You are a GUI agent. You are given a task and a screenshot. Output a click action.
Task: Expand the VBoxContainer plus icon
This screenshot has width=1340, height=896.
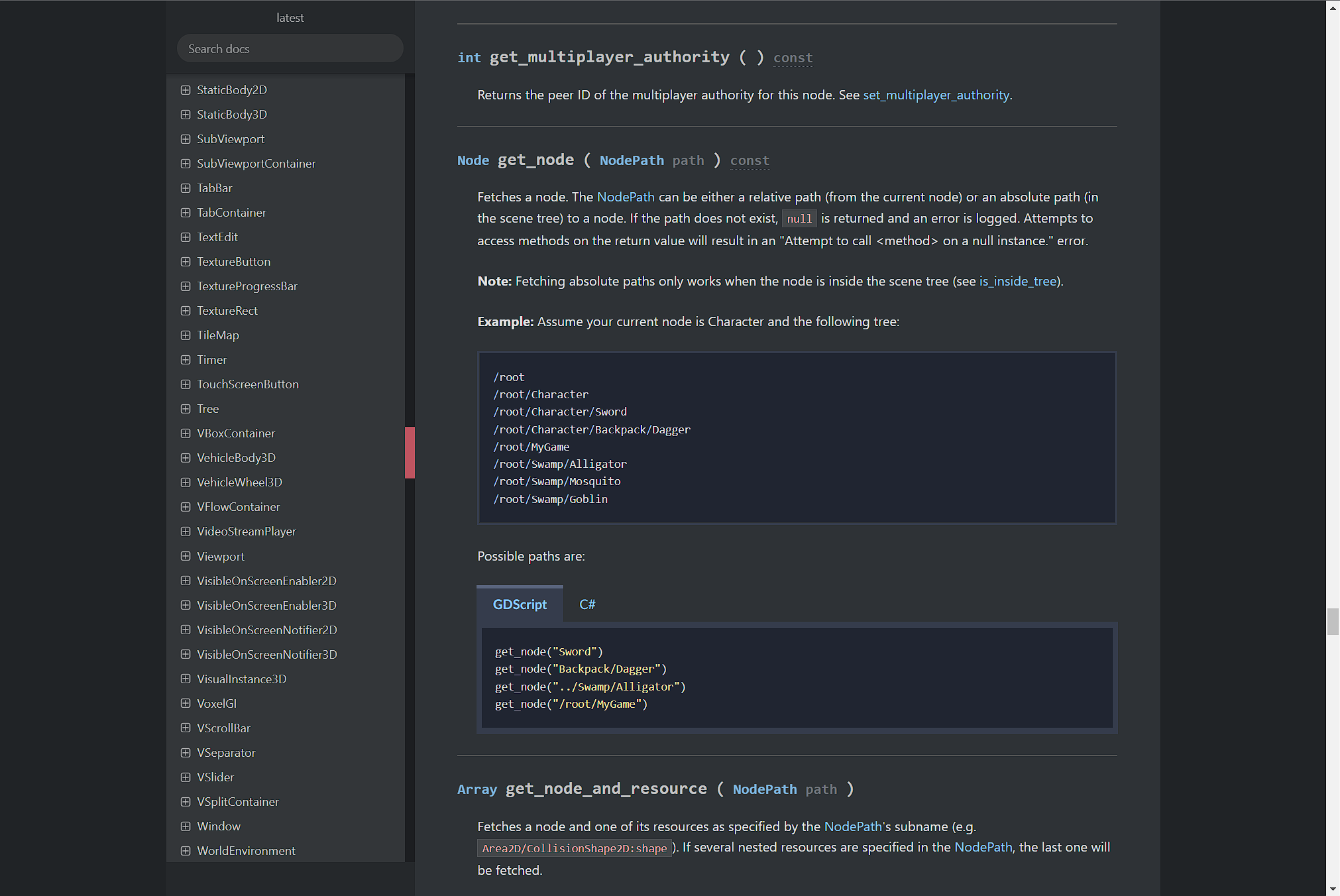point(186,433)
